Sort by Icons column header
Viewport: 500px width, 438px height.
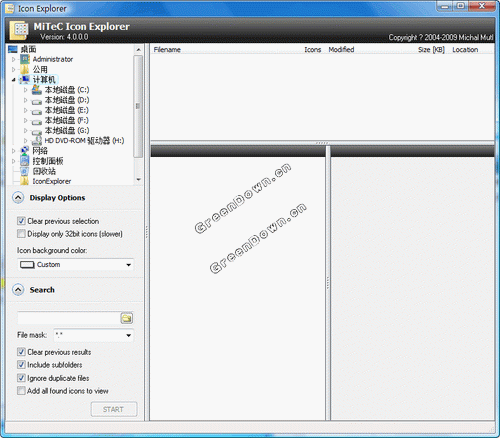click(312, 50)
